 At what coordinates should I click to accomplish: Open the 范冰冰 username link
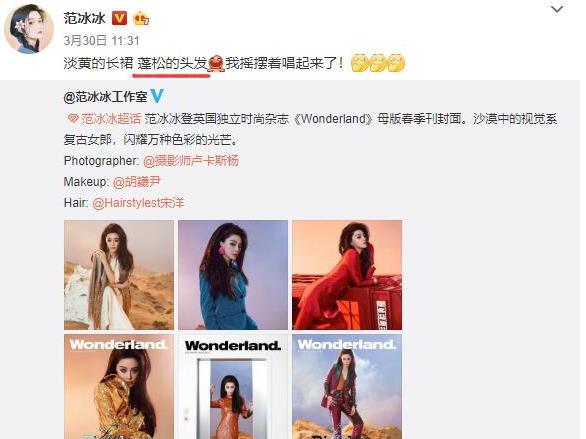pos(84,18)
